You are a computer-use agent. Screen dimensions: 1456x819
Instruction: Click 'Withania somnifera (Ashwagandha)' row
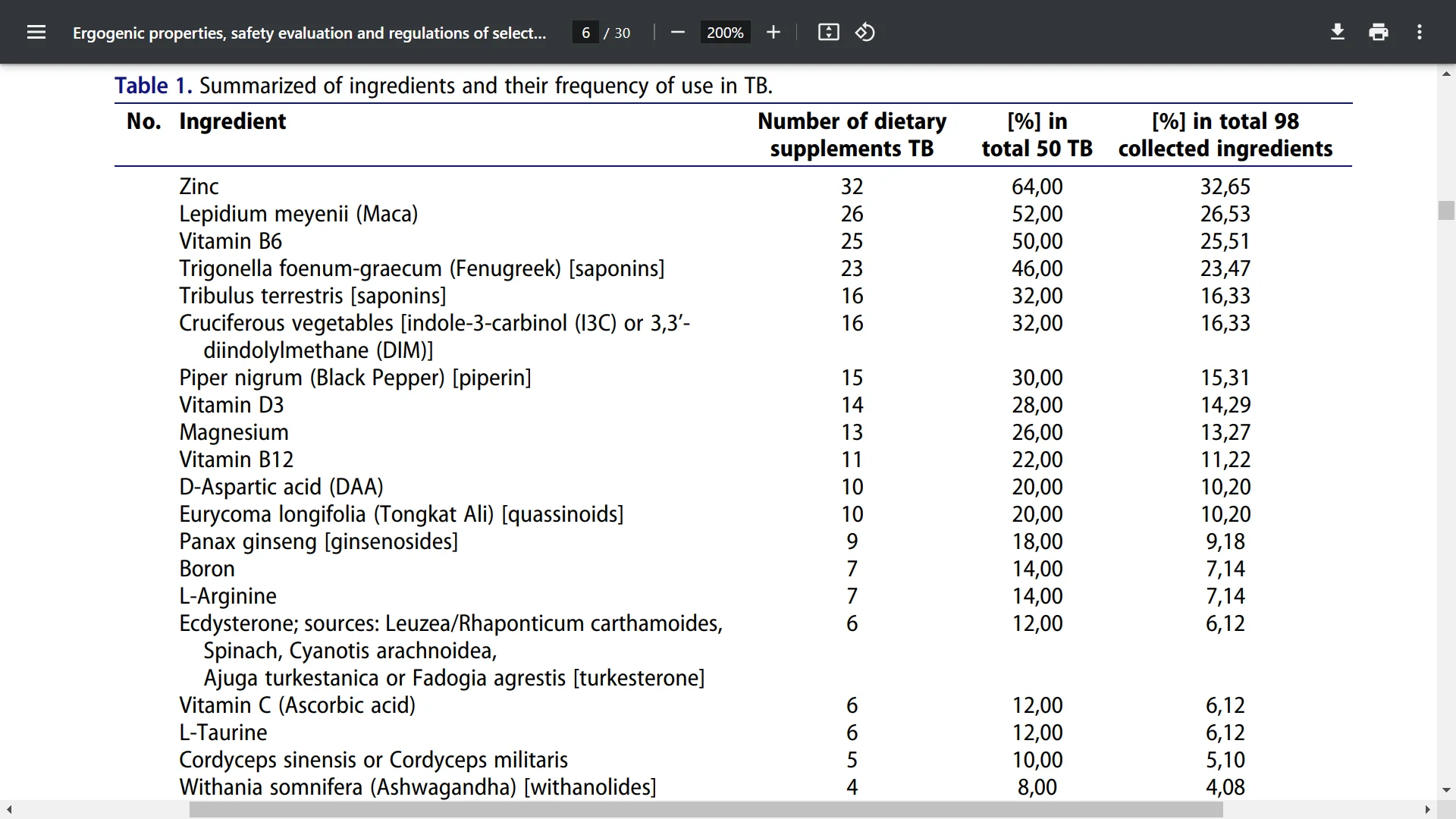418,787
